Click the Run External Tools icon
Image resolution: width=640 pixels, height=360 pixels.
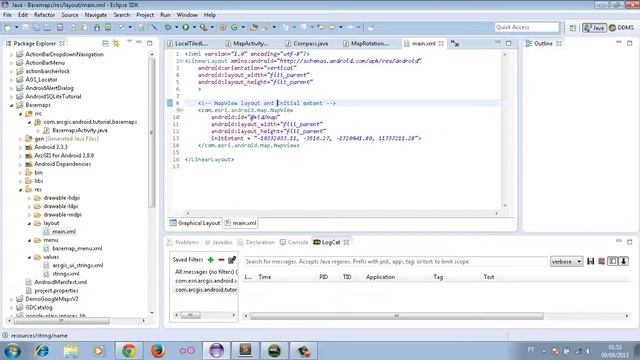click(x=203, y=27)
